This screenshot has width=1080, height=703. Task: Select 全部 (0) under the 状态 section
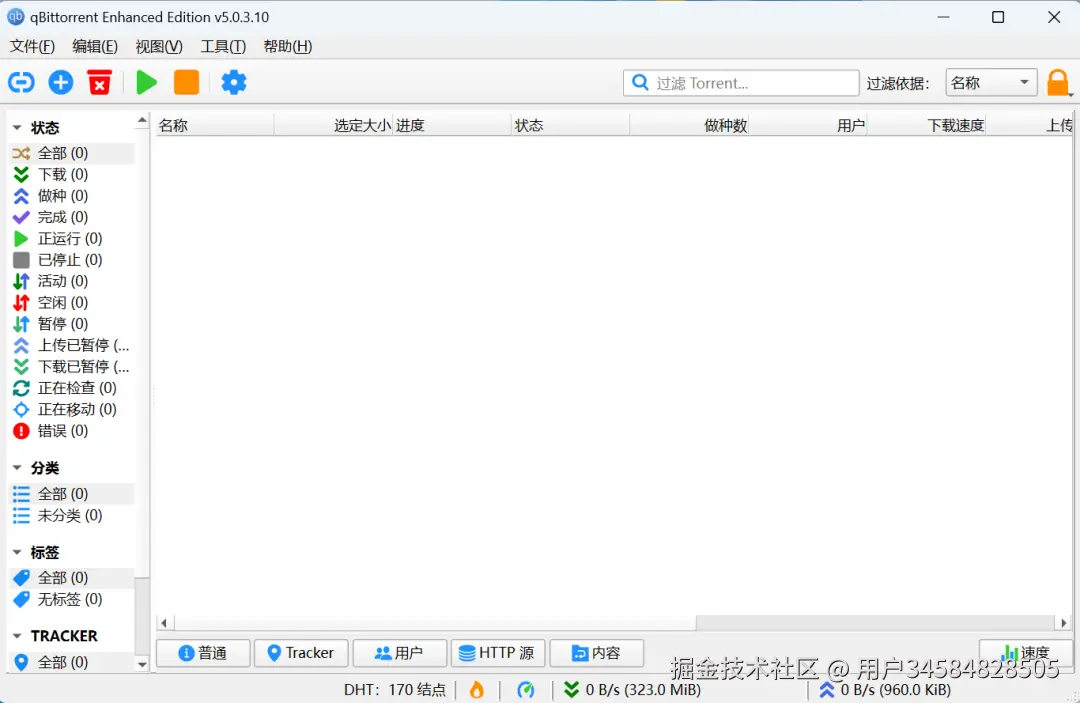[x=72, y=153]
